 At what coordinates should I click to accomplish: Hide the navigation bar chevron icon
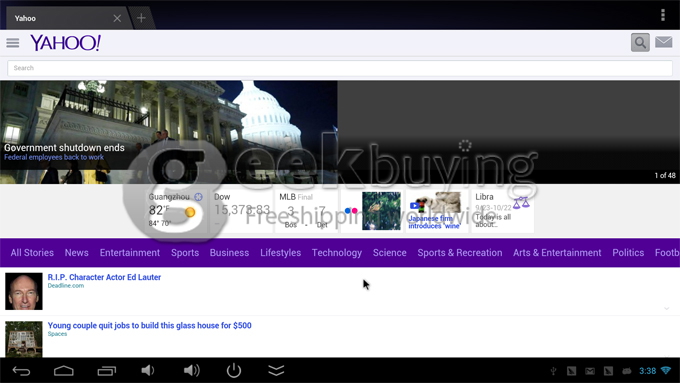276,371
